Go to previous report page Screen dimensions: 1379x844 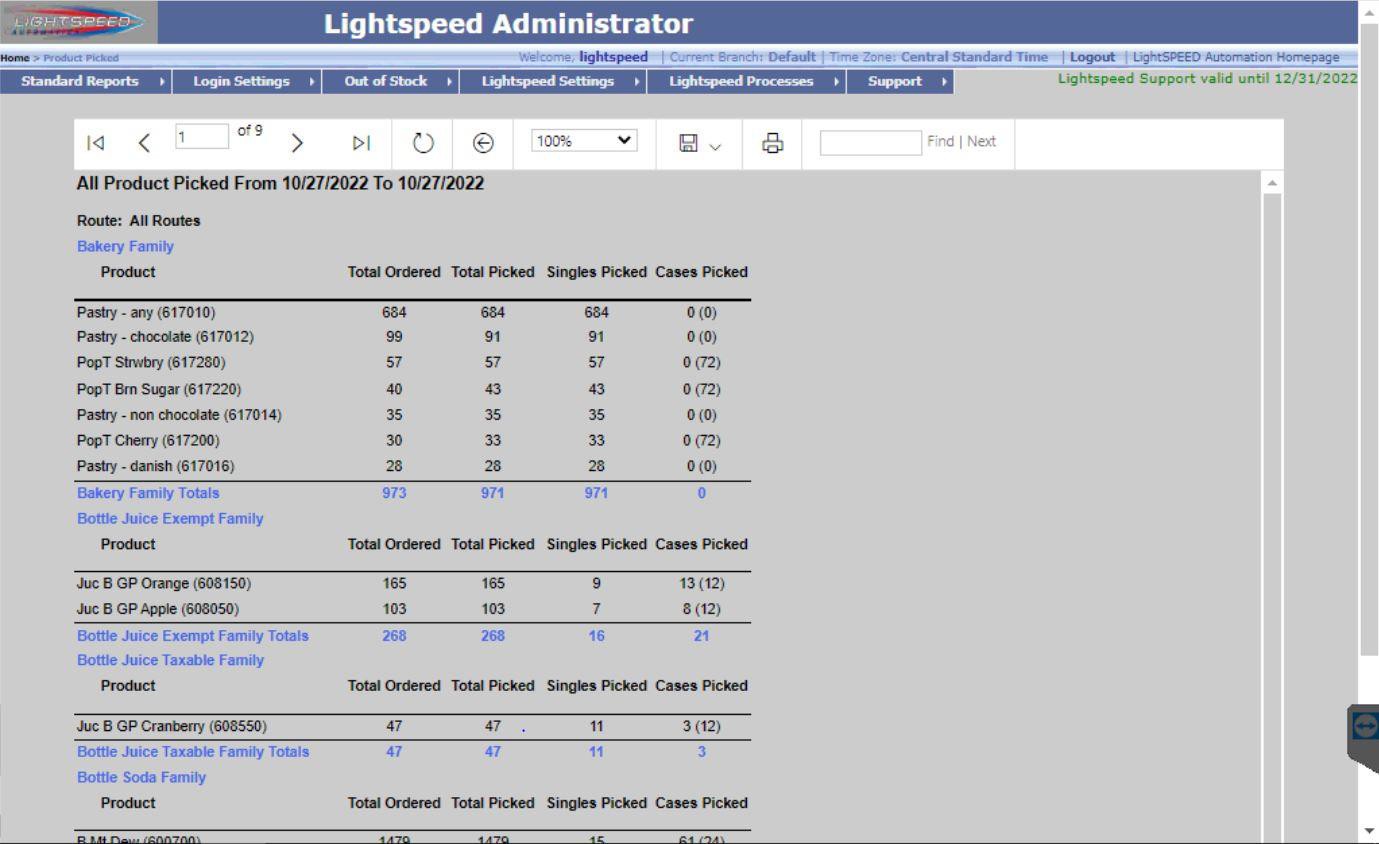(x=144, y=143)
